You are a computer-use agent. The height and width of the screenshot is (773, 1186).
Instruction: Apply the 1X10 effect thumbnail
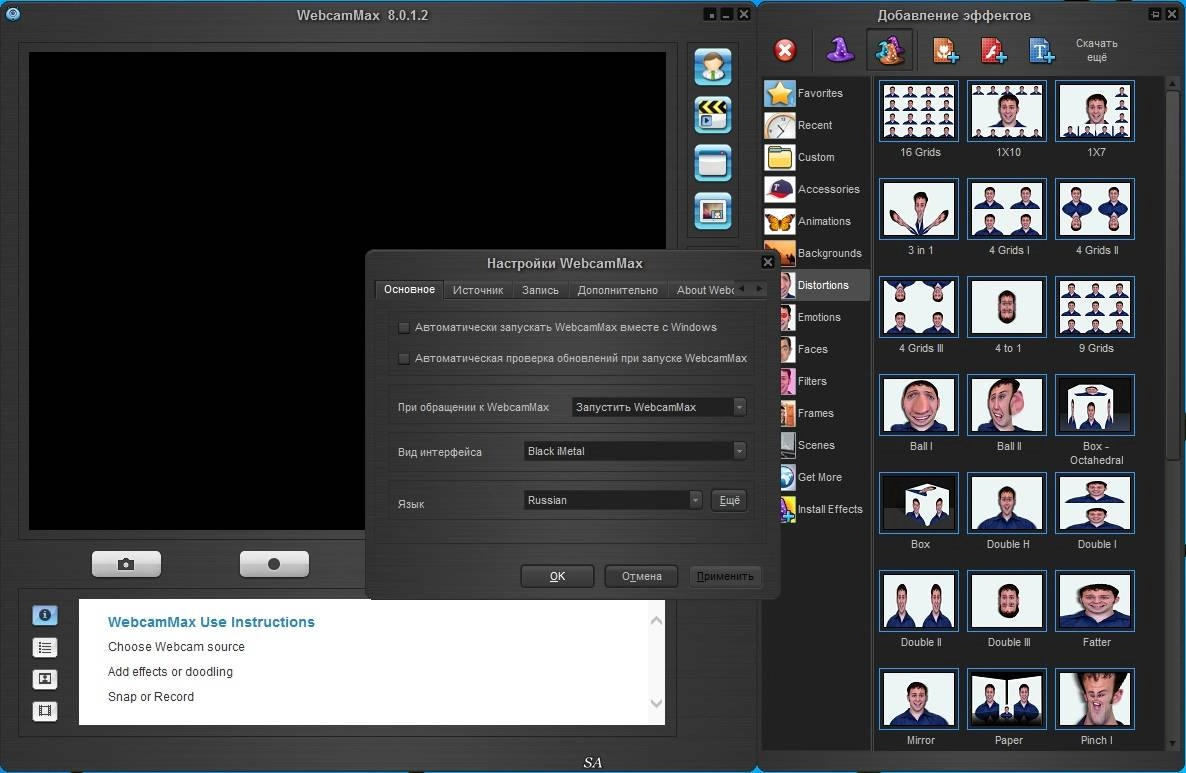(1007, 111)
